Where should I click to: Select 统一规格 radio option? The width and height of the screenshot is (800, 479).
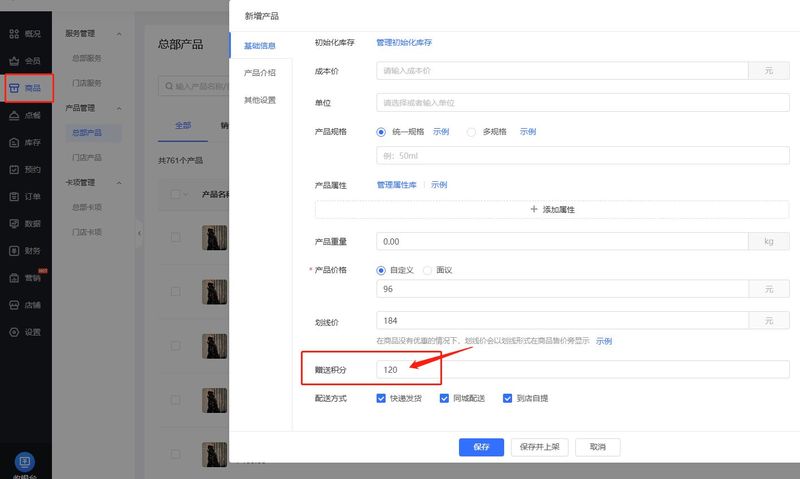click(x=381, y=132)
